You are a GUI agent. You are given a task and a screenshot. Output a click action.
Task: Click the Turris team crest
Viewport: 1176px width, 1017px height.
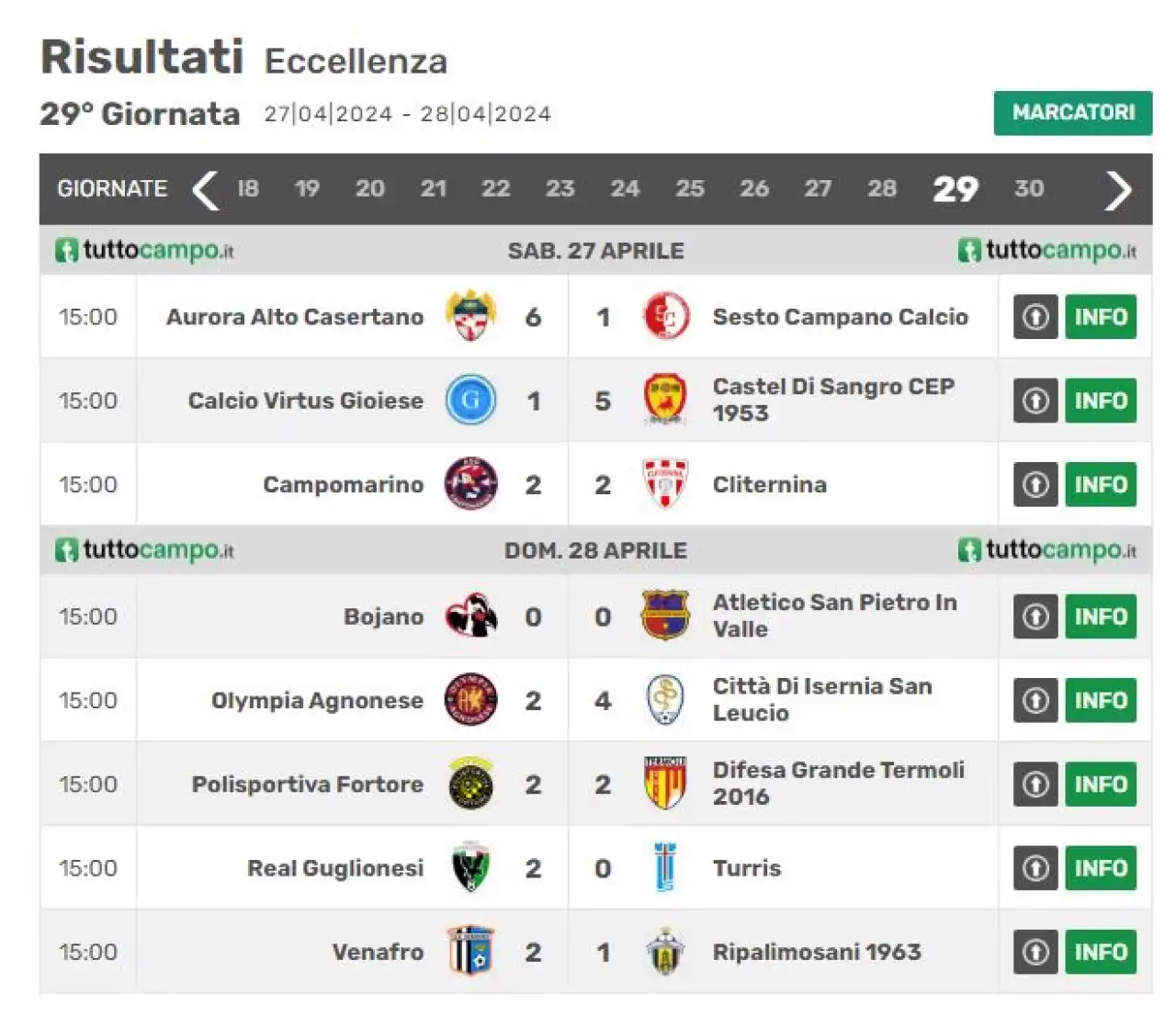click(x=665, y=867)
